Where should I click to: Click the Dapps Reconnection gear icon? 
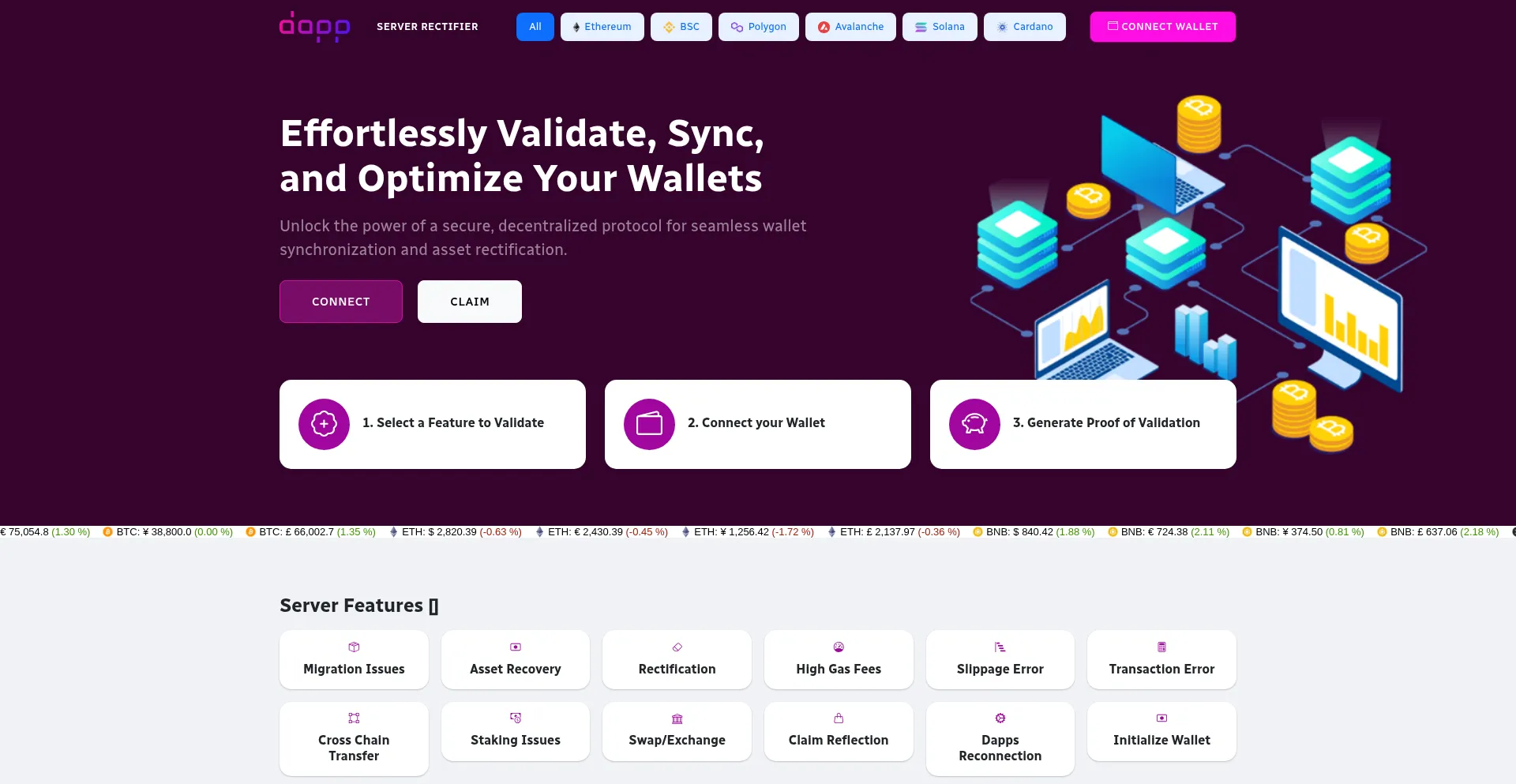[x=1000, y=718]
